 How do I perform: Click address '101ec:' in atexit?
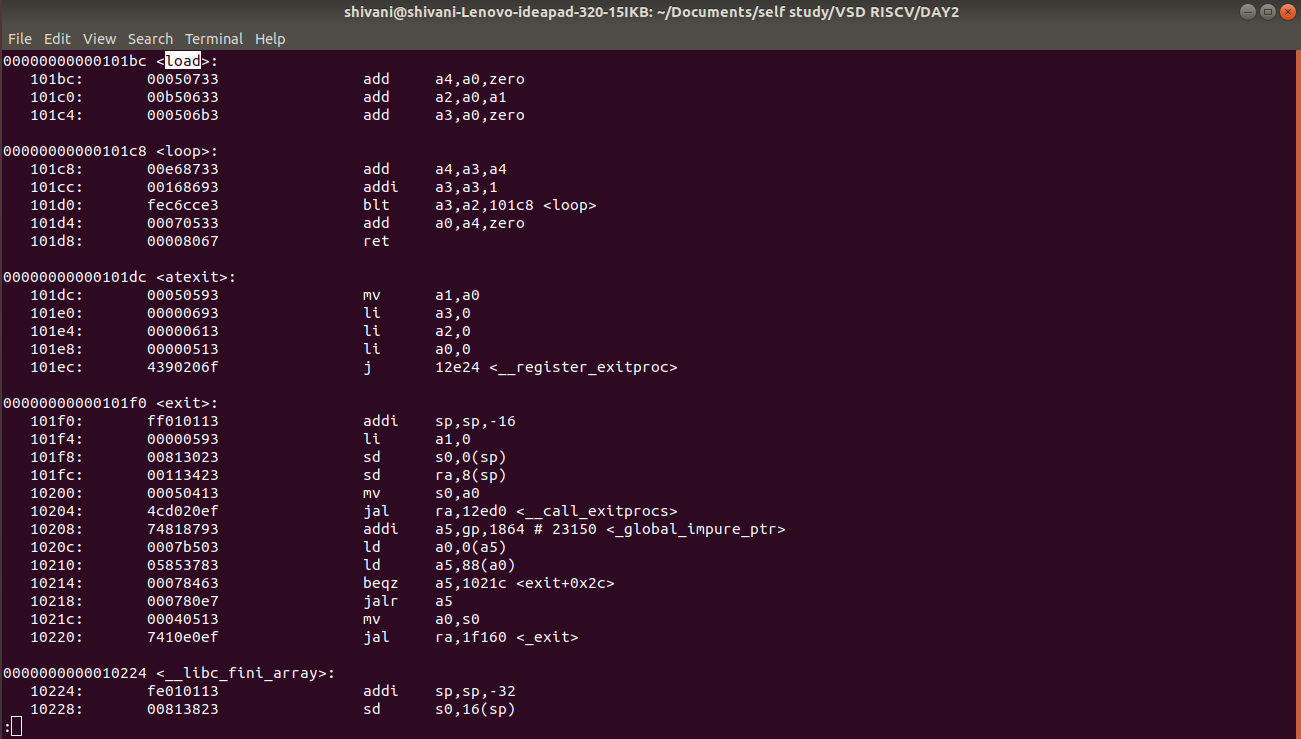coord(56,367)
